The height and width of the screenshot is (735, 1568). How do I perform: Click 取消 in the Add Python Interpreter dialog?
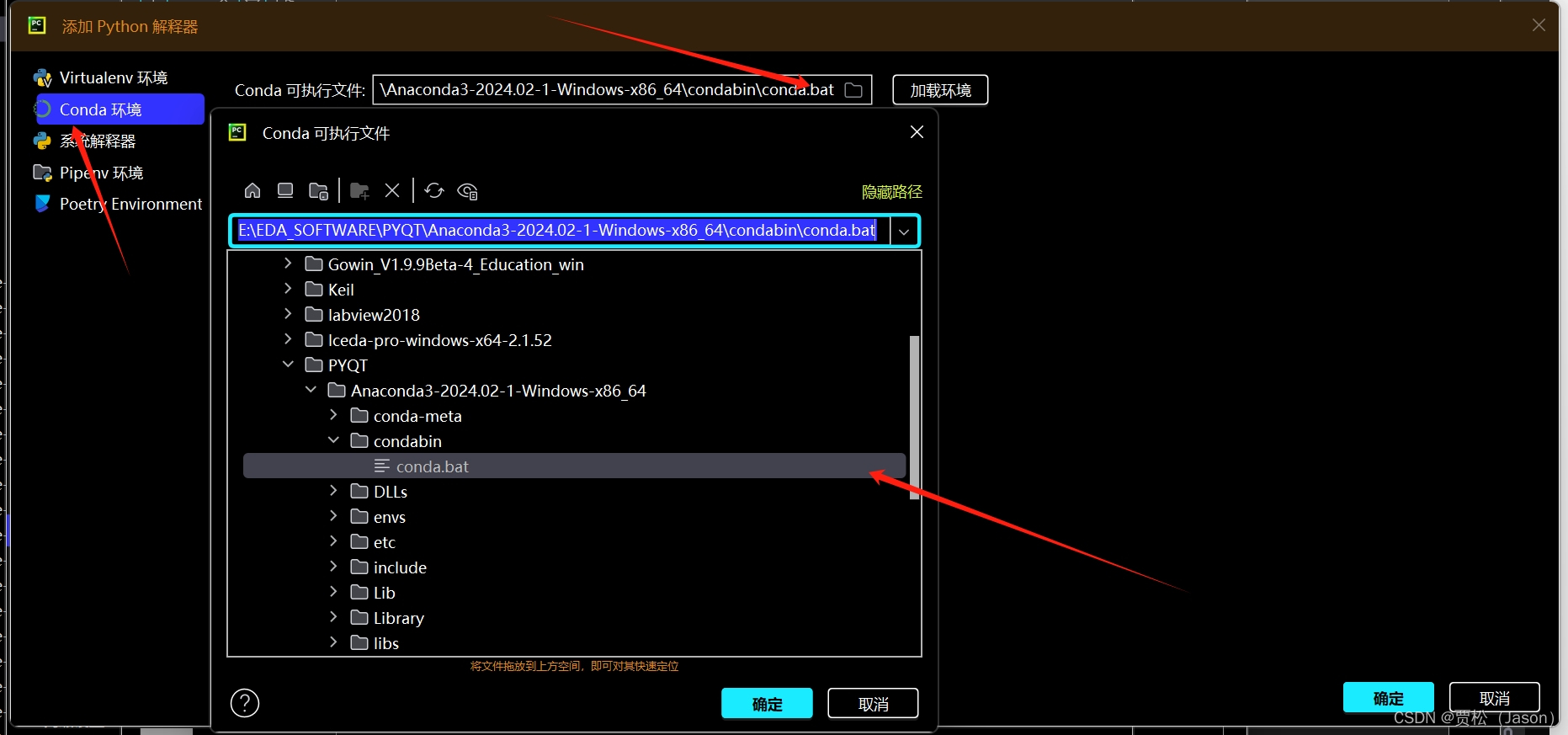pyautogui.click(x=1494, y=697)
